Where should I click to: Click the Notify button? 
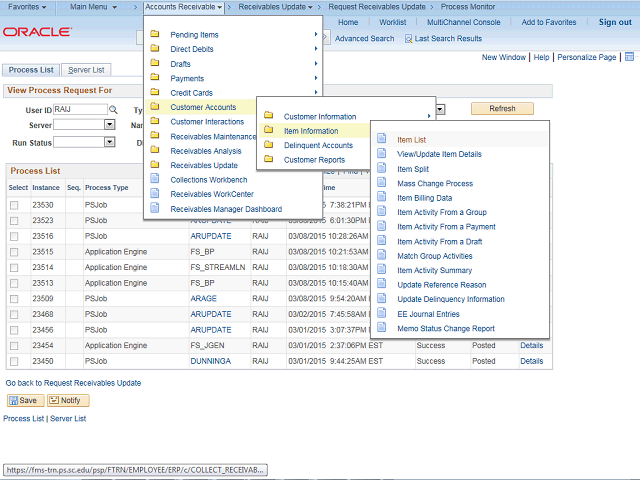68,400
